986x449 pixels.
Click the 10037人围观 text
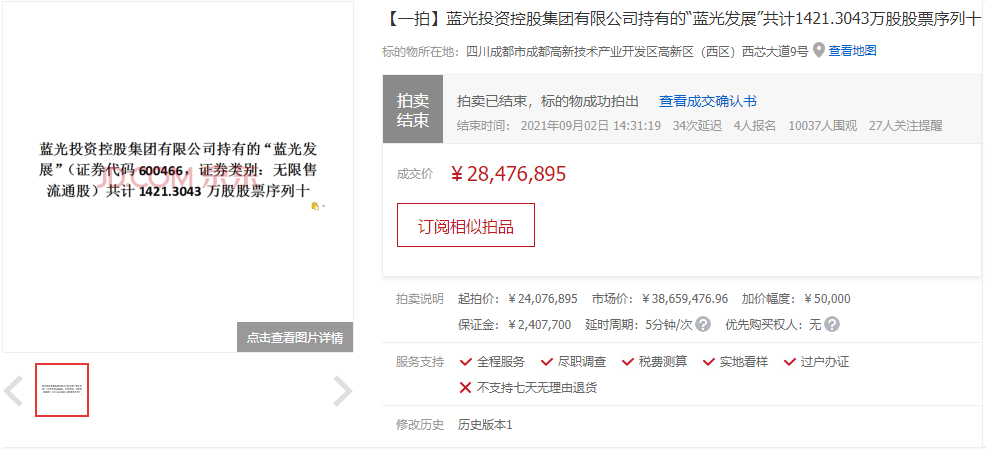pos(823,125)
